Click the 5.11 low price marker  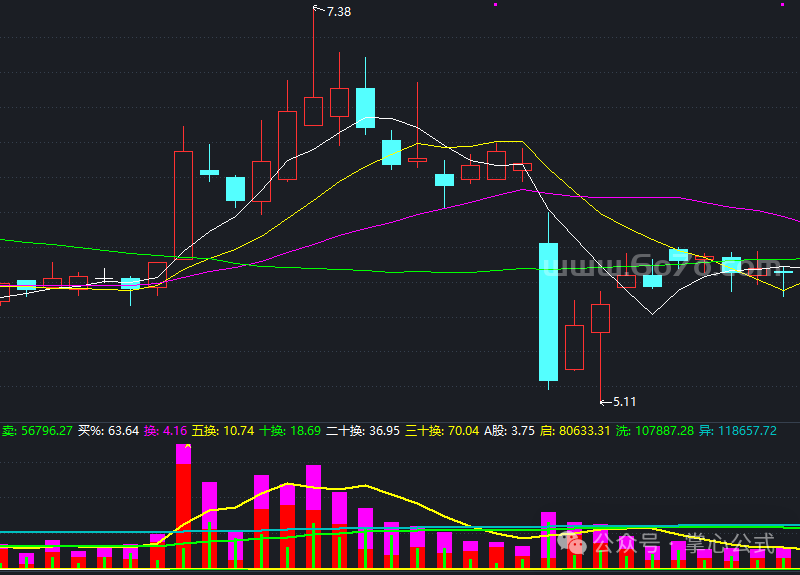[x=624, y=401]
